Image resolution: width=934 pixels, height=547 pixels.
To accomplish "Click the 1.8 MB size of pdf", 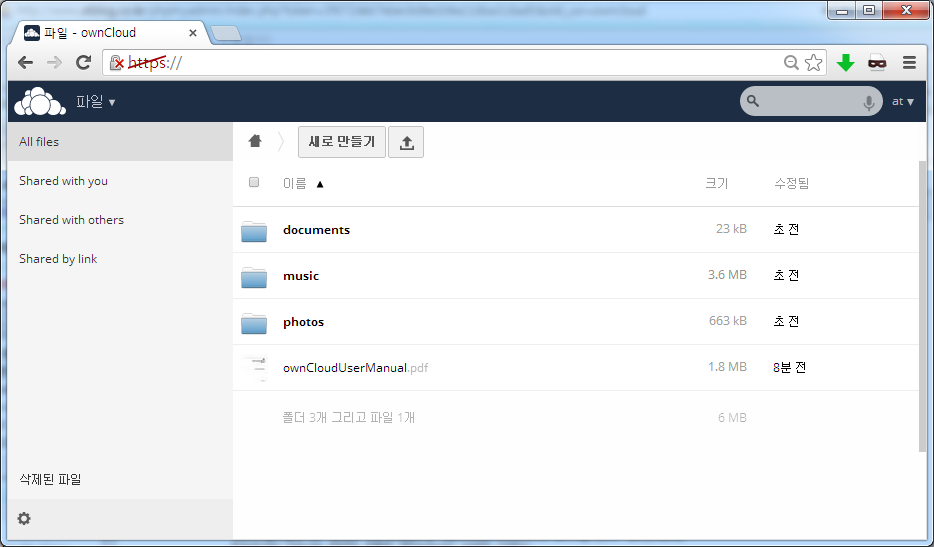I will click(x=727, y=366).
